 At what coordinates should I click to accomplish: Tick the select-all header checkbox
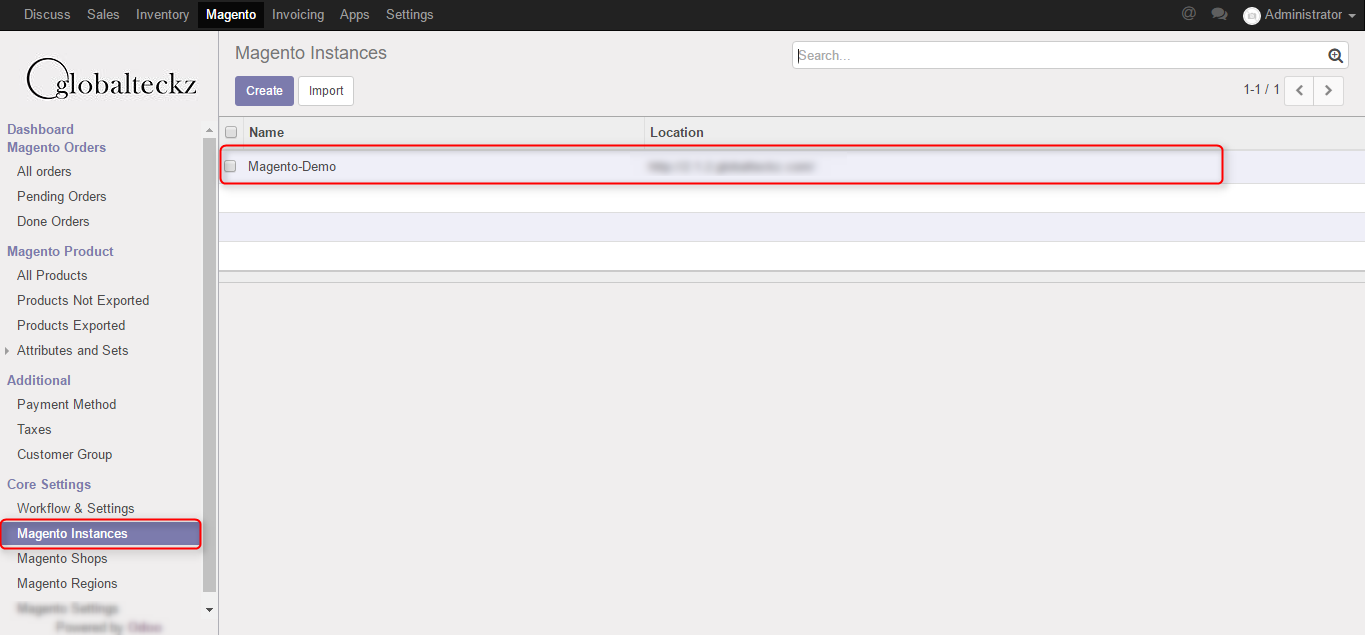[231, 132]
